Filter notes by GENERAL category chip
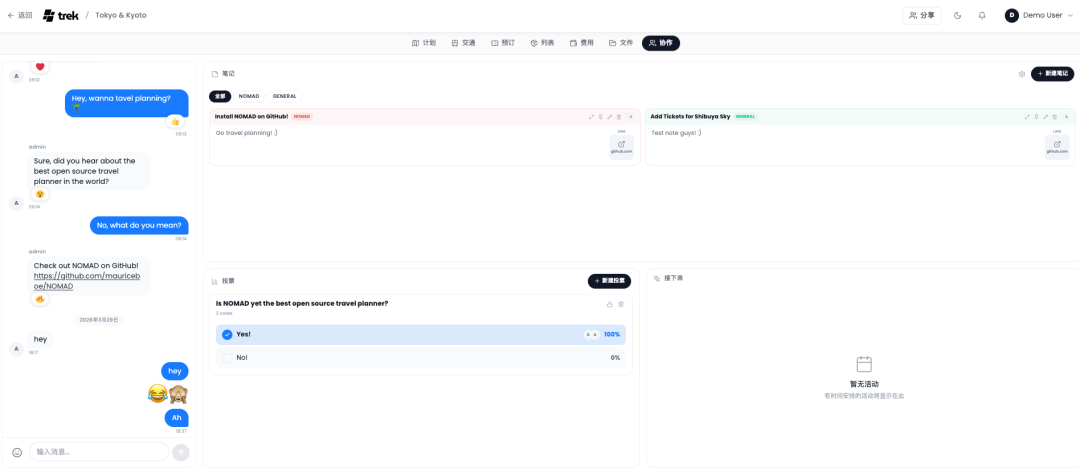Screen dimensions: 1080x468 click(x=284, y=96)
